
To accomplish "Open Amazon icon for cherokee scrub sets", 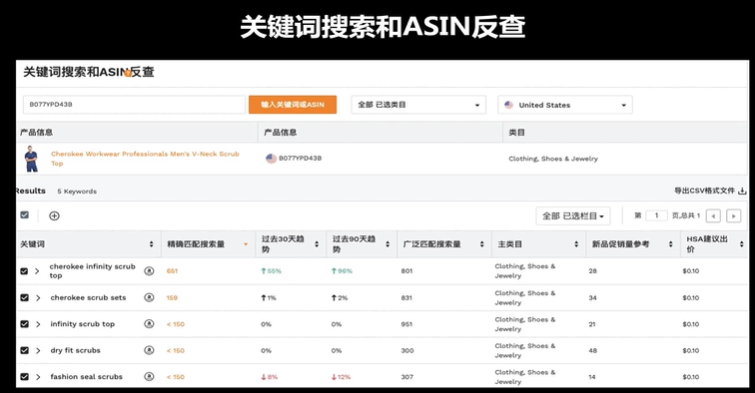I will click(149, 298).
